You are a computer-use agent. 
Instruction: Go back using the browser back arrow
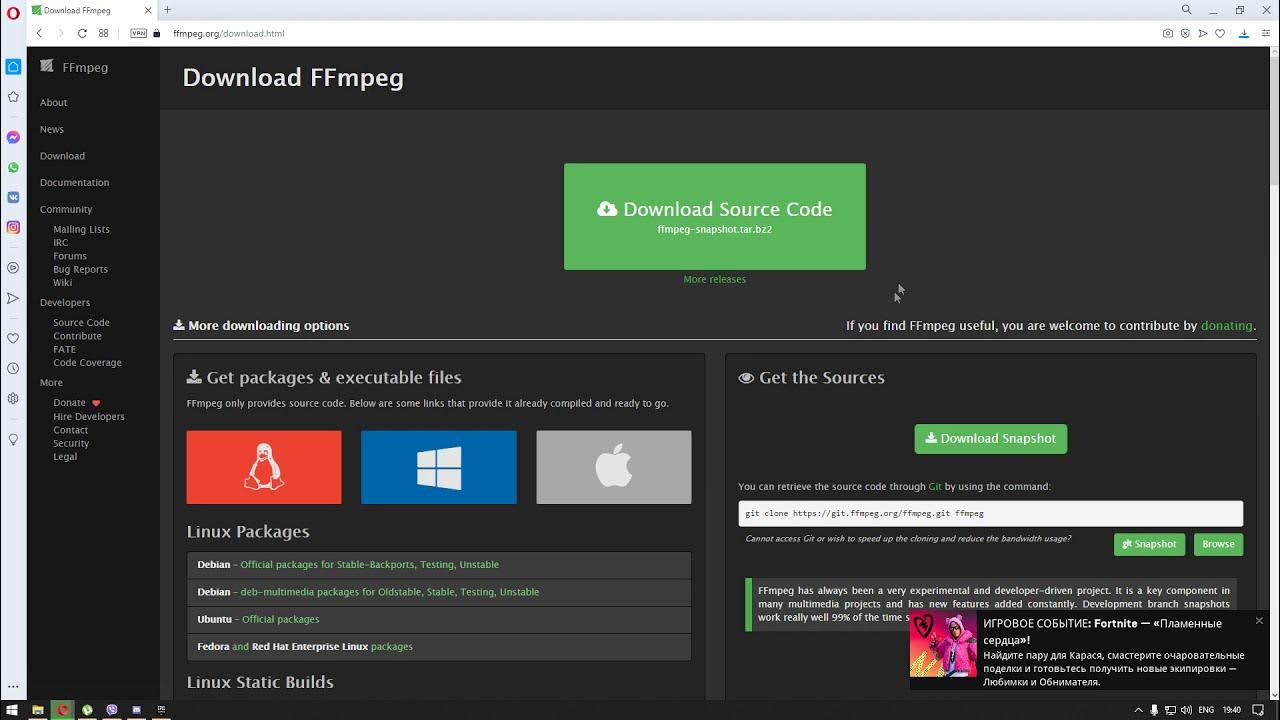39,33
